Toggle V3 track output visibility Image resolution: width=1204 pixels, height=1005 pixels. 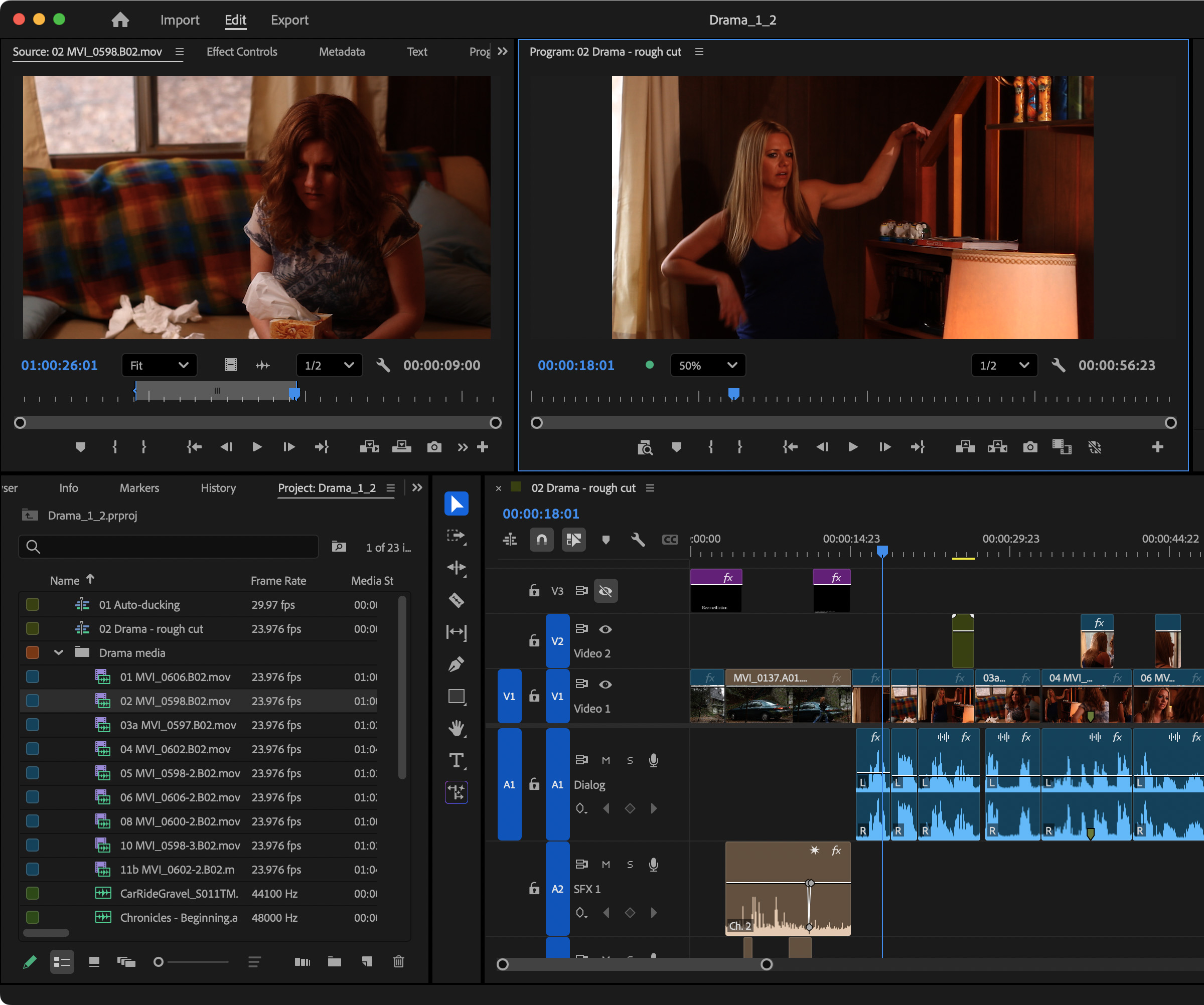pyautogui.click(x=606, y=591)
